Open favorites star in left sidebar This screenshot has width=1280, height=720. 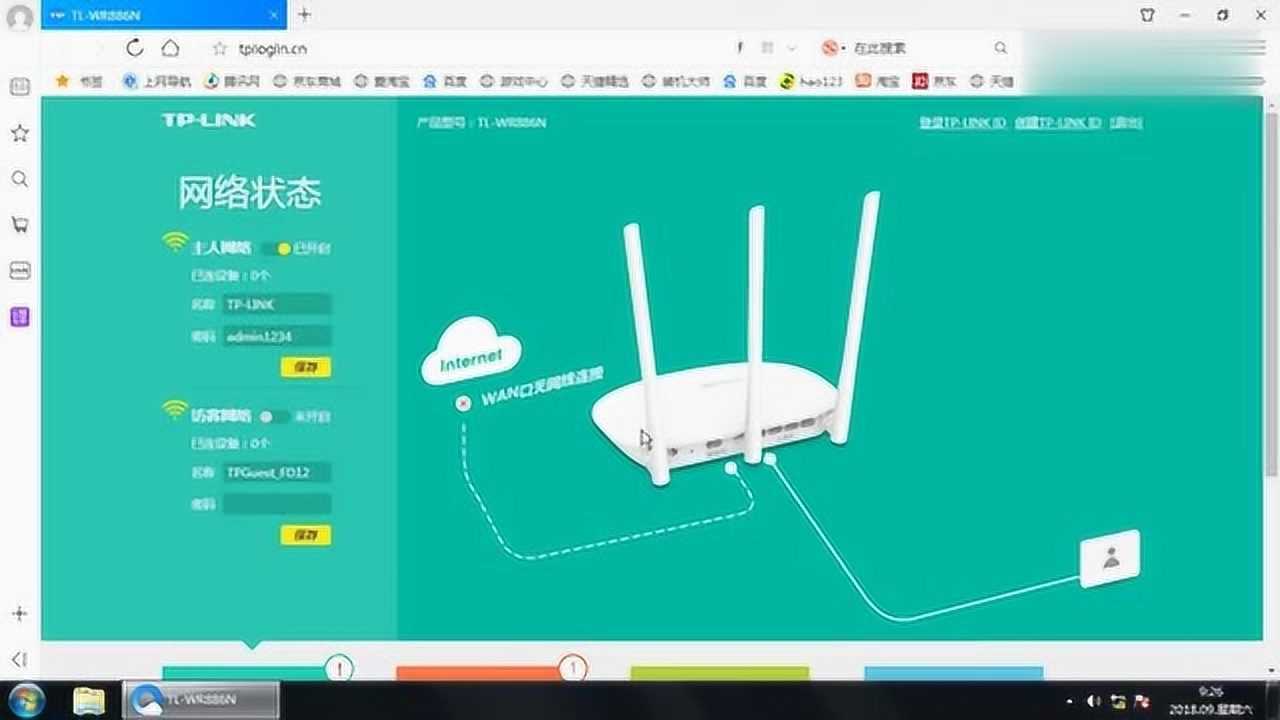[x=19, y=133]
